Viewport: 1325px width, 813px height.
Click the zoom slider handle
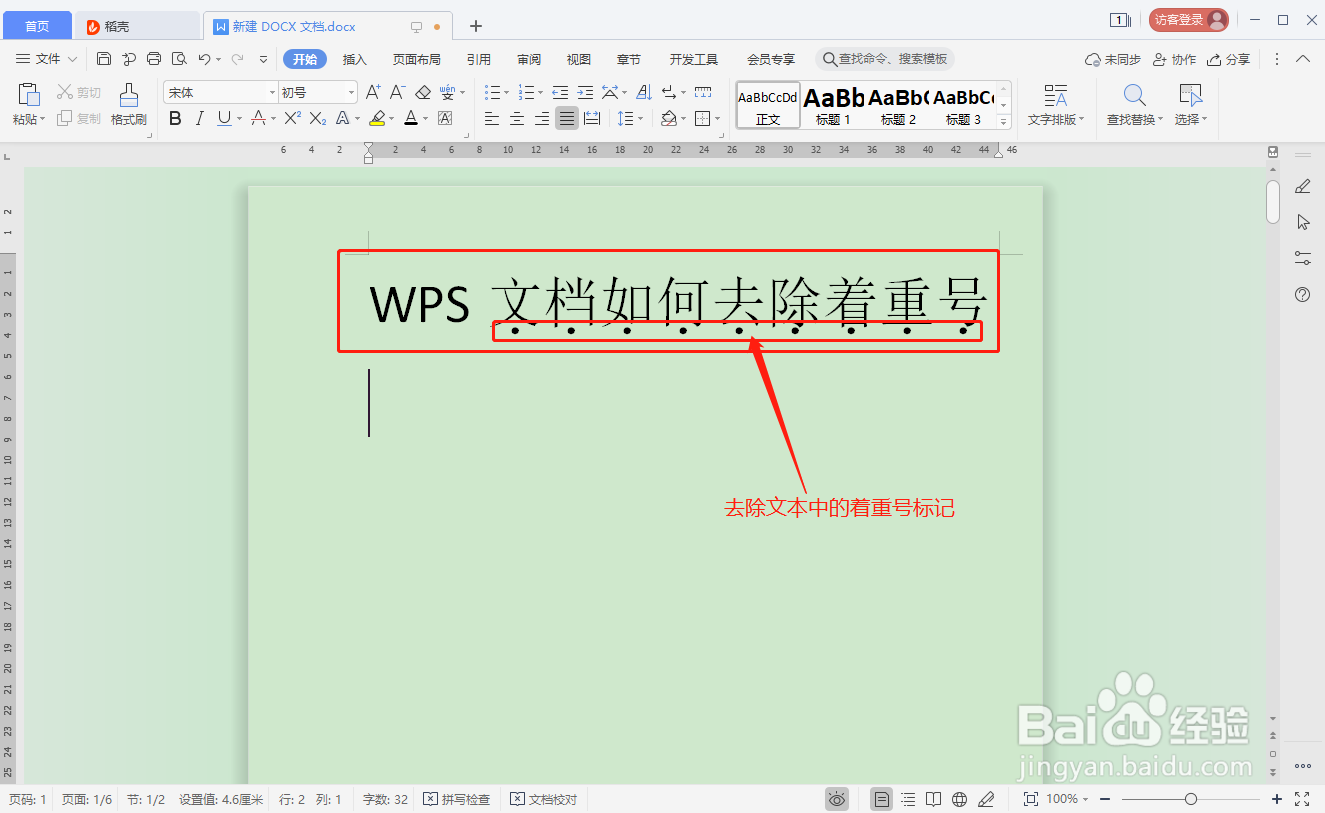click(1190, 799)
